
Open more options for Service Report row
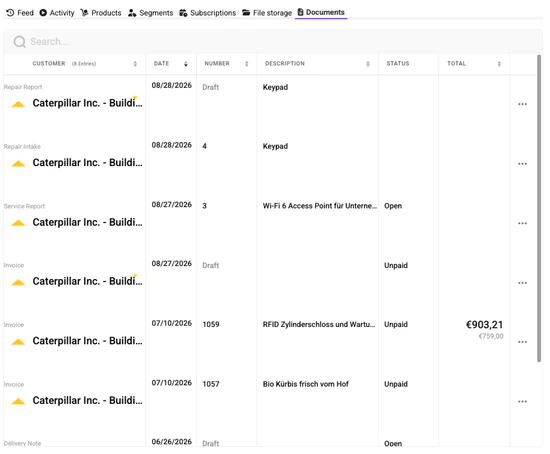pos(522,223)
